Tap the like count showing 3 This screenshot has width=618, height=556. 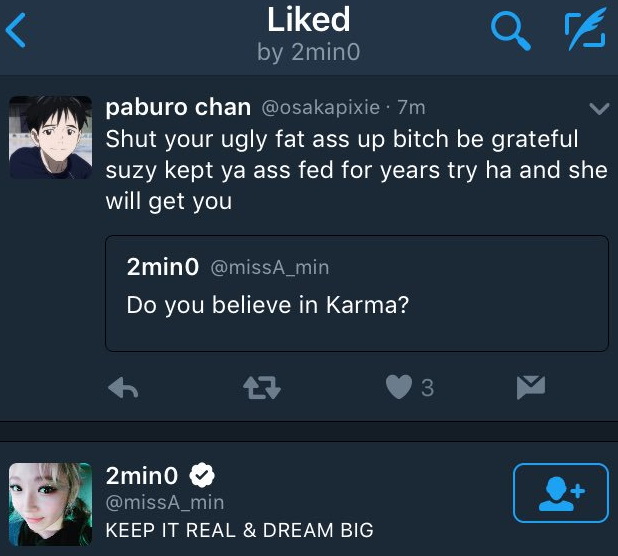428,388
